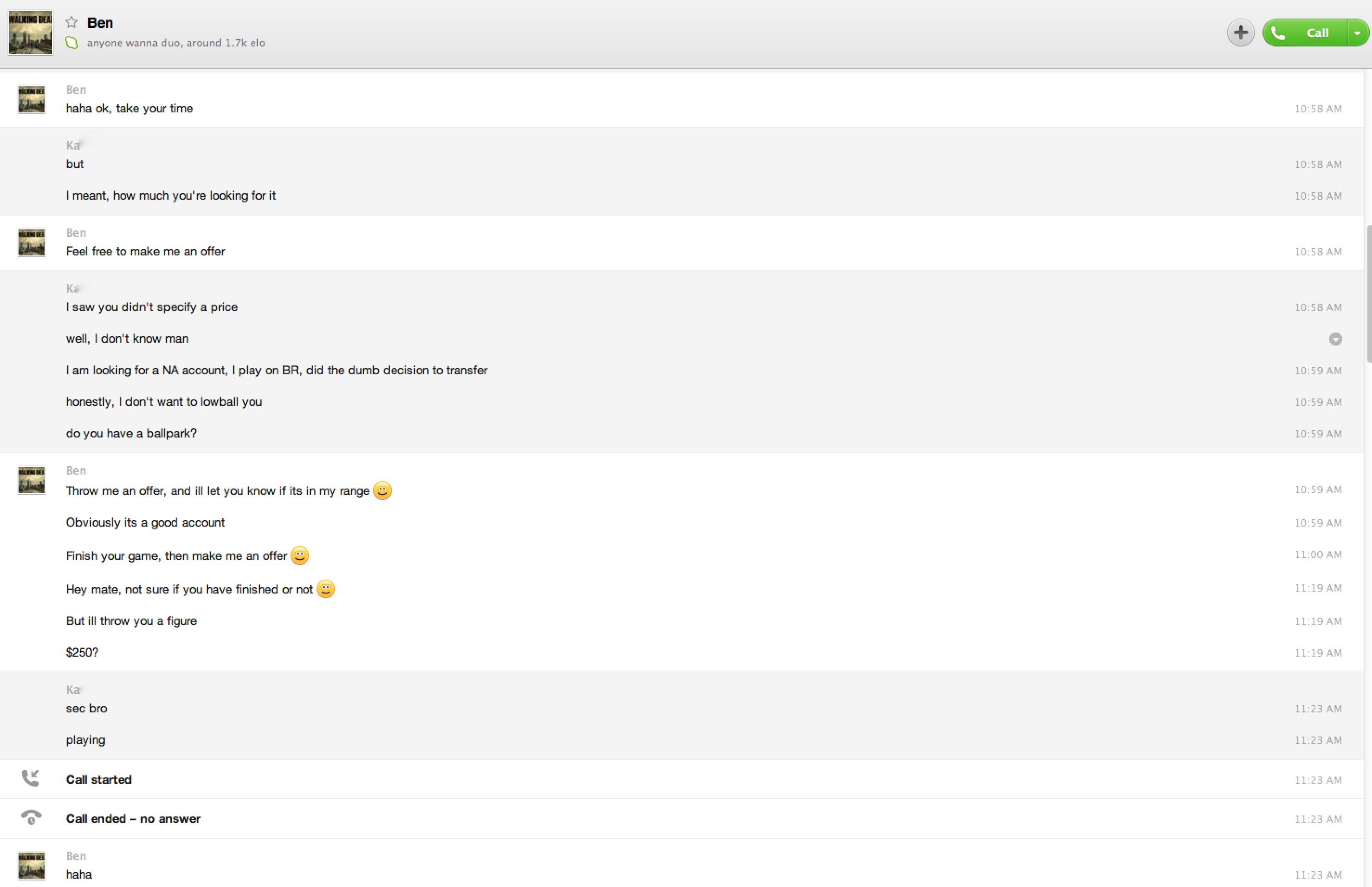Click the smiley after 'finished or not'
The width and height of the screenshot is (1372, 887).
click(326, 589)
